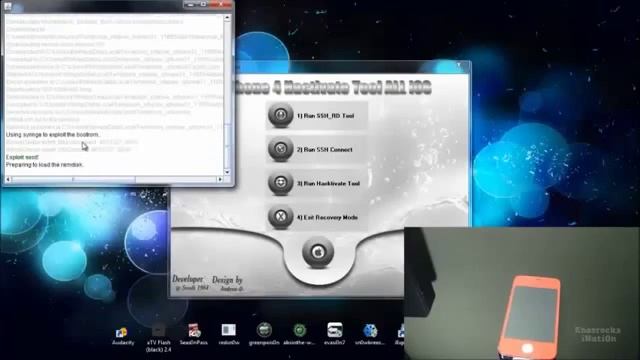
Task: Click the '3) Run Hacktivate Tool' button
Action: coord(317,183)
